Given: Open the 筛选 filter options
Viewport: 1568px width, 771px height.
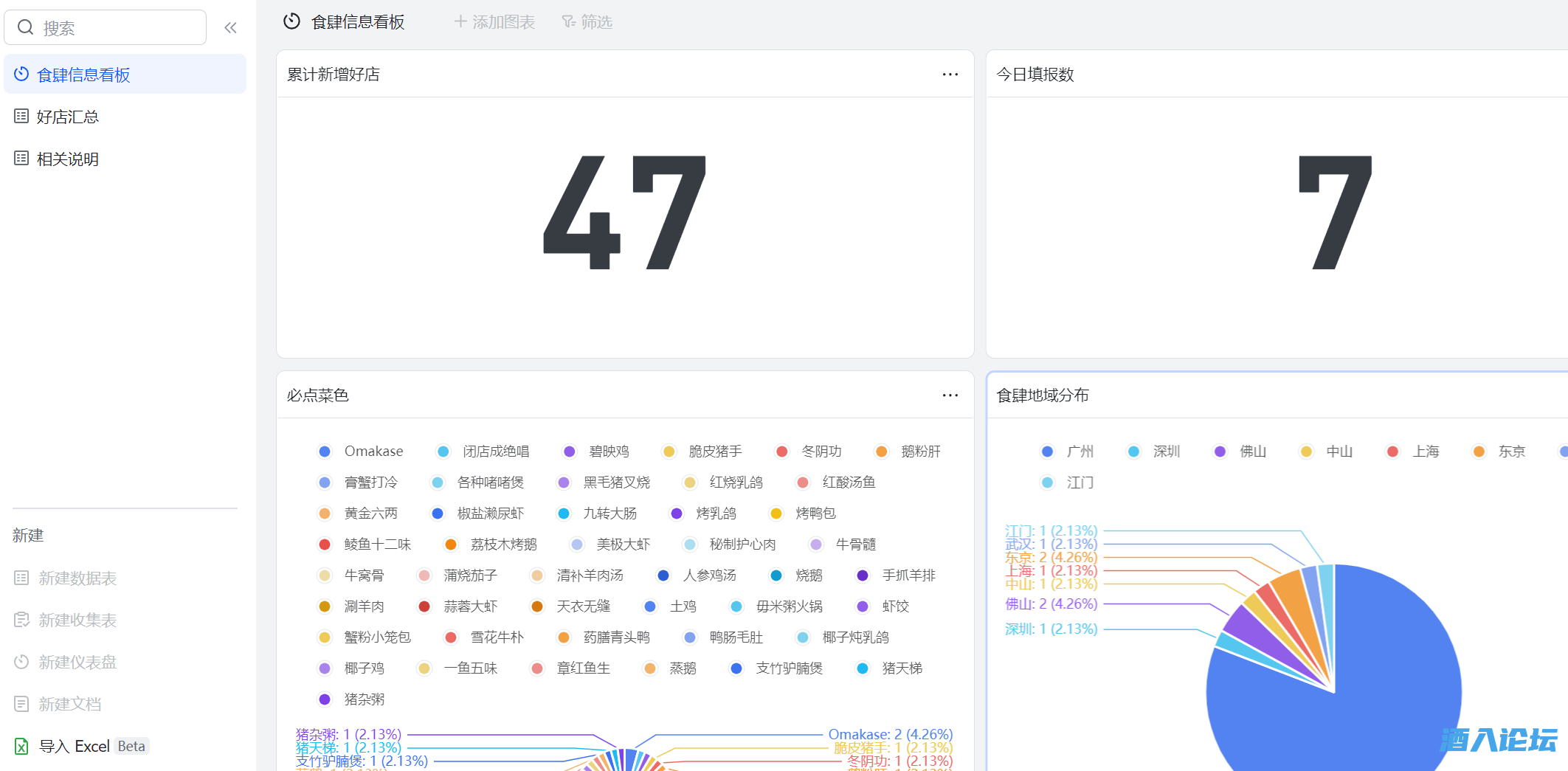Looking at the screenshot, I should tap(587, 22).
